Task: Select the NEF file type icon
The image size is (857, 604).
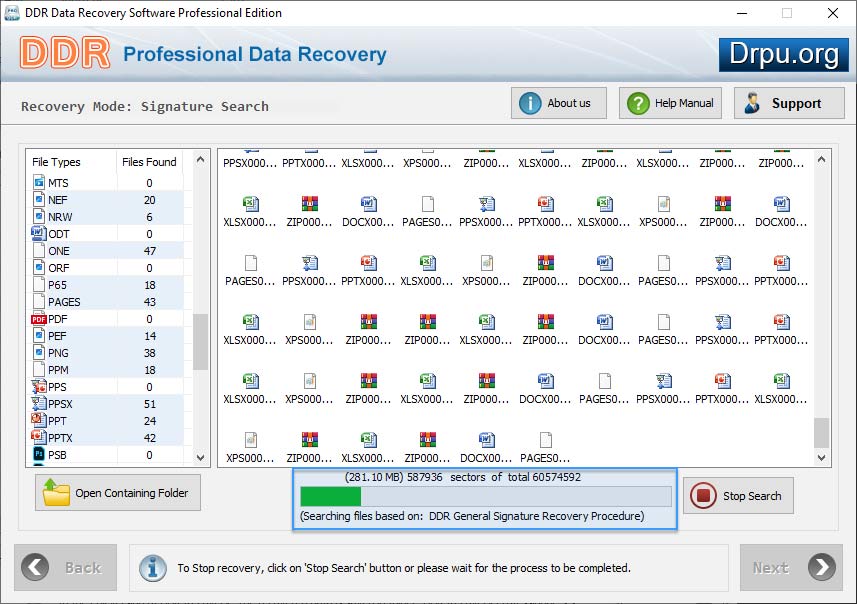Action: click(39, 199)
